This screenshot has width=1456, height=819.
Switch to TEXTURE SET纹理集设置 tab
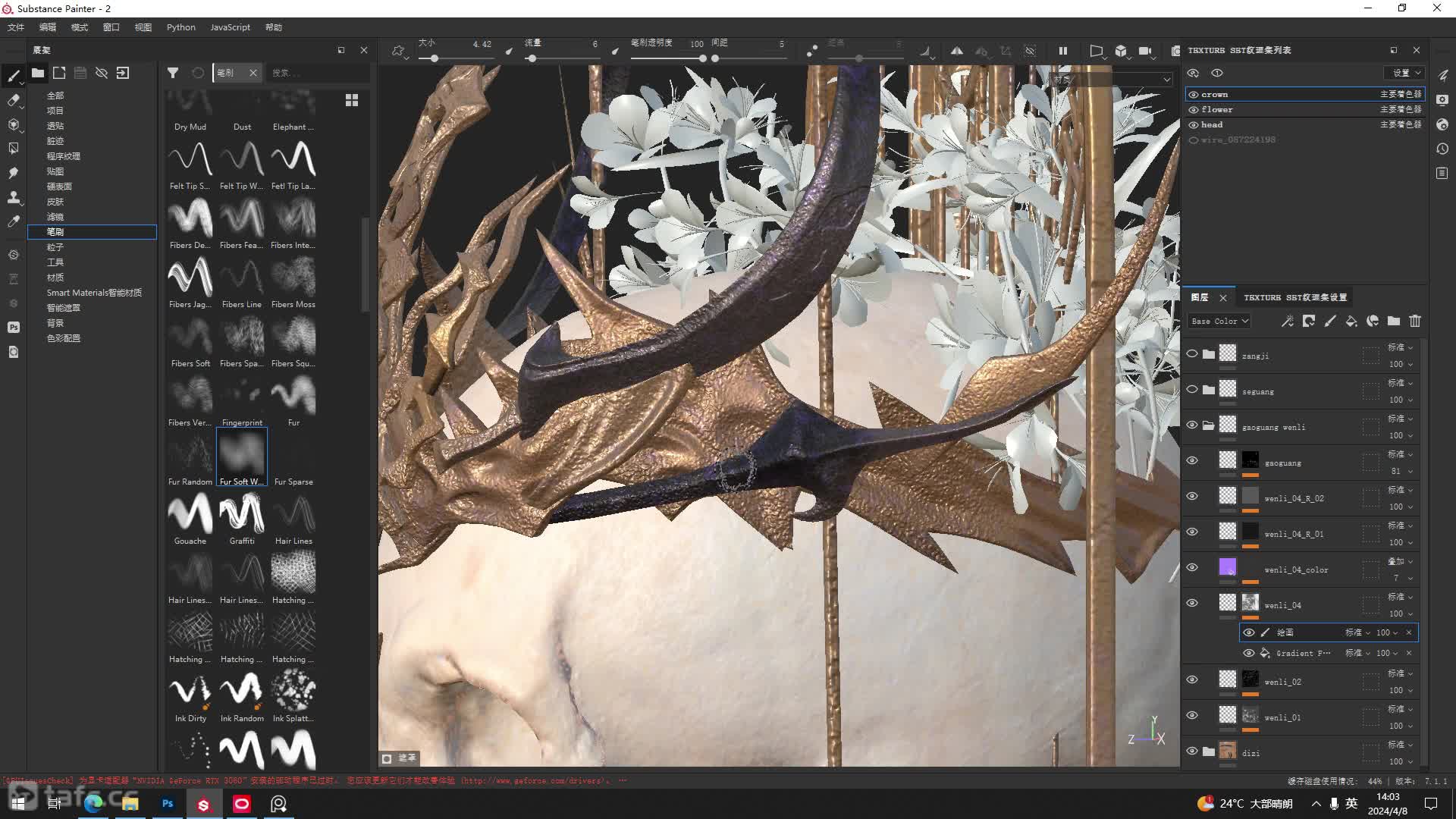1294,297
